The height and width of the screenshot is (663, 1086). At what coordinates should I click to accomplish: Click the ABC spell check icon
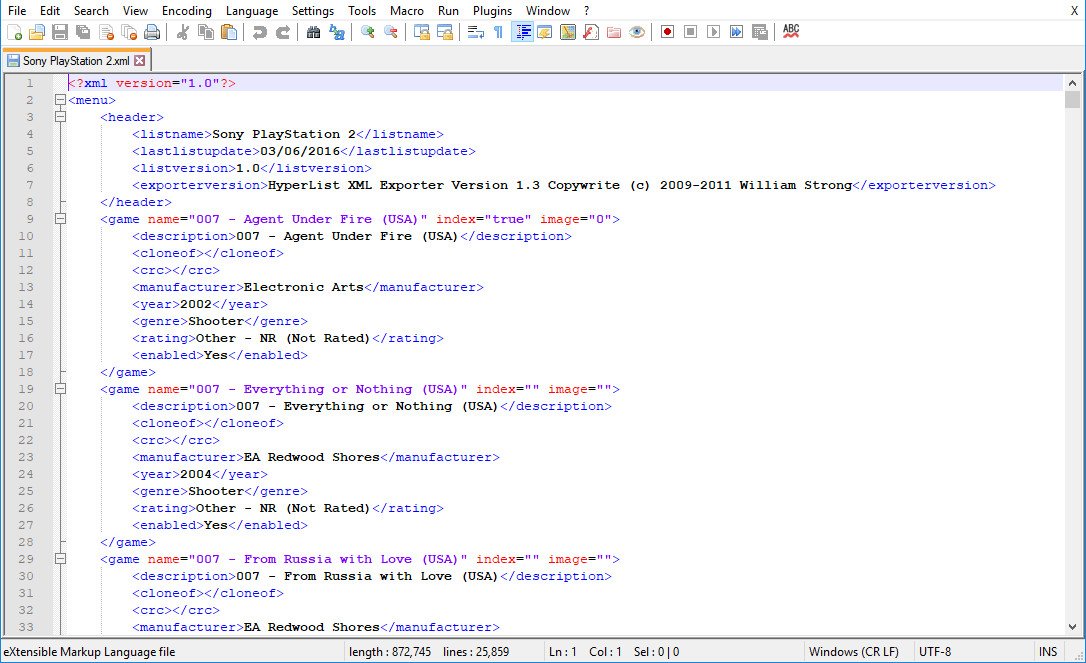(x=791, y=32)
